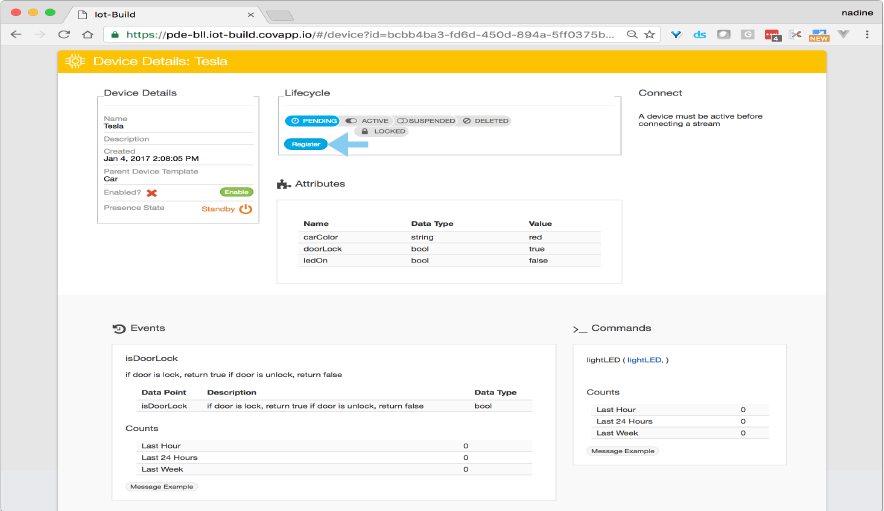Switch lifecycle state to ACTIVE
The width and height of the screenshot is (884, 511).
point(367,121)
